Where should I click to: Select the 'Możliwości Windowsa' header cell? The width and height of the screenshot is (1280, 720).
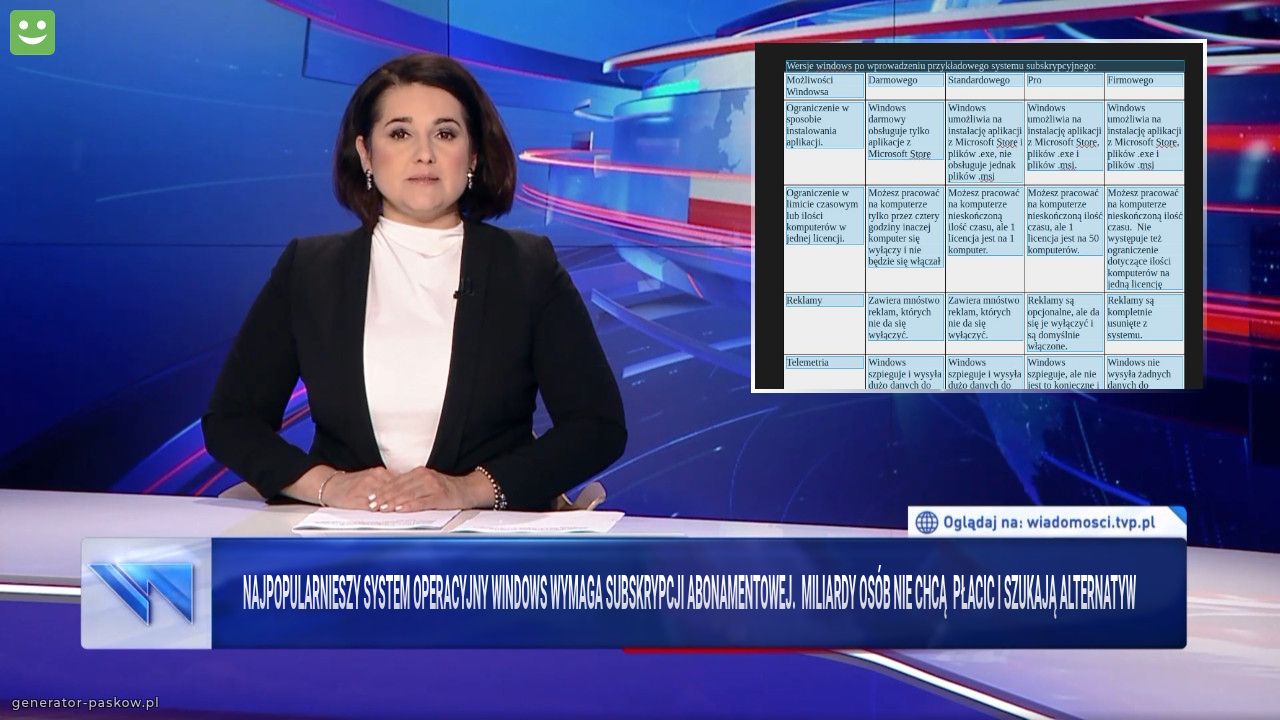824,85
